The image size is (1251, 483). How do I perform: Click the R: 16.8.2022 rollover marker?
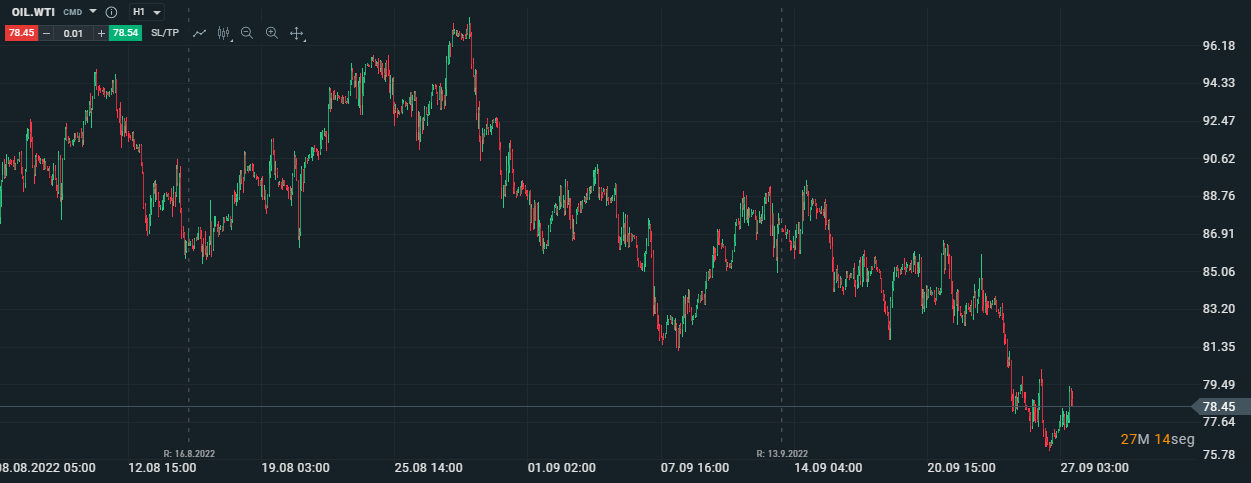point(189,453)
